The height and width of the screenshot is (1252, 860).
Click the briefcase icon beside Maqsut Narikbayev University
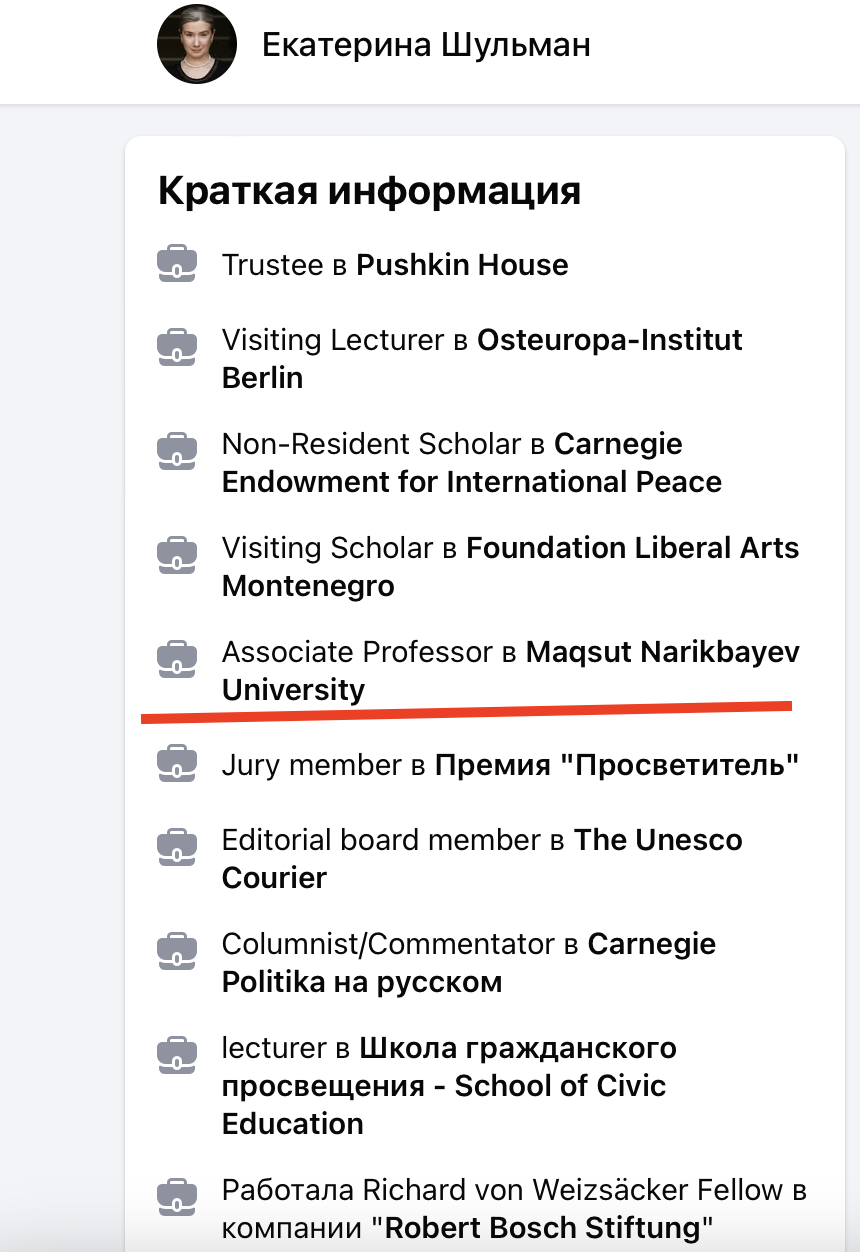[x=177, y=658]
